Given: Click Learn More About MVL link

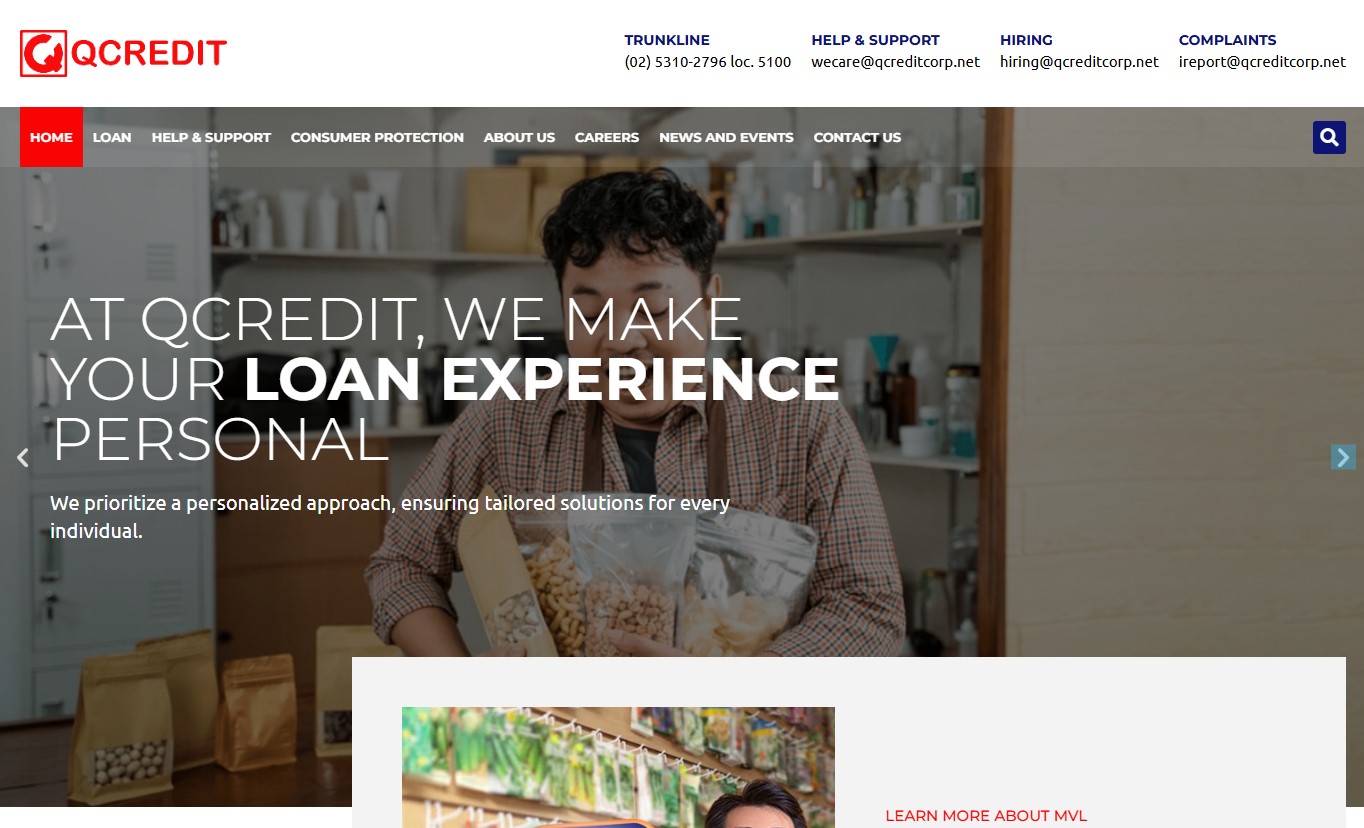Looking at the screenshot, I should [x=986, y=816].
